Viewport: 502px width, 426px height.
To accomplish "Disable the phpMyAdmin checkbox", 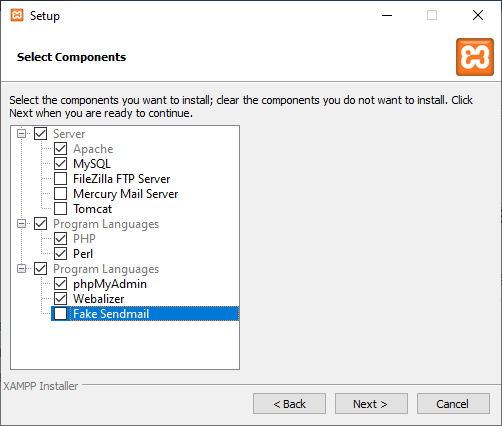I will coord(60,284).
